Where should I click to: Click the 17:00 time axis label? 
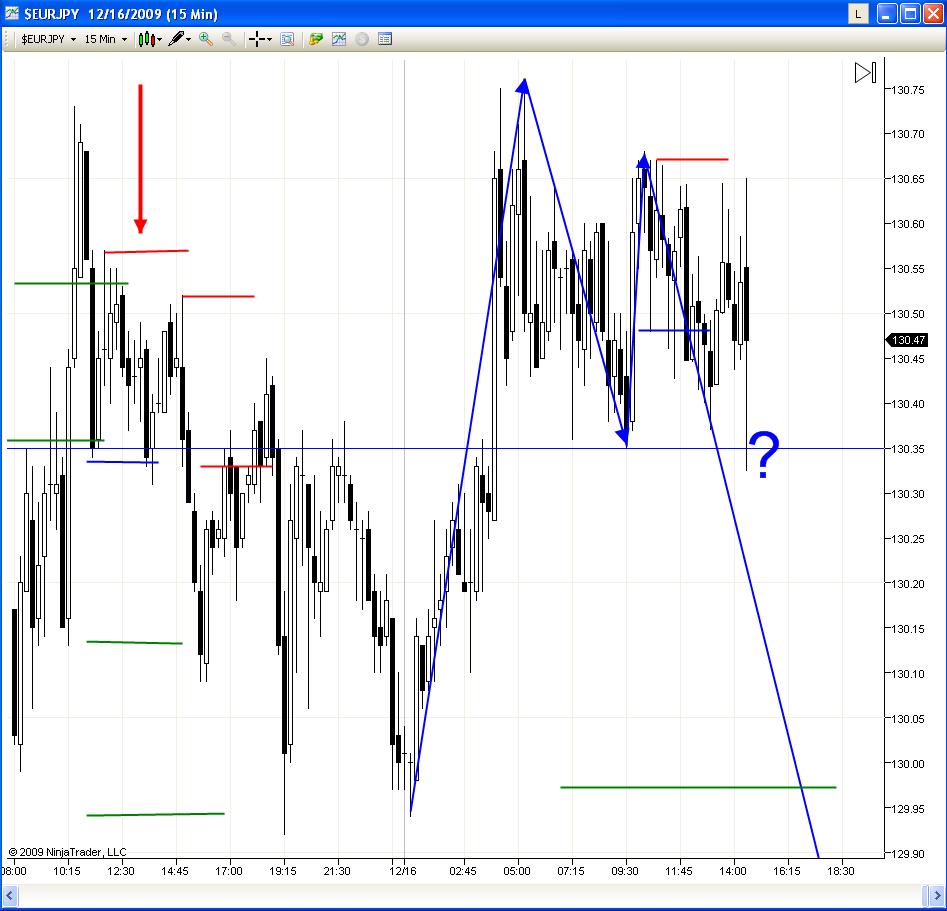[229, 871]
